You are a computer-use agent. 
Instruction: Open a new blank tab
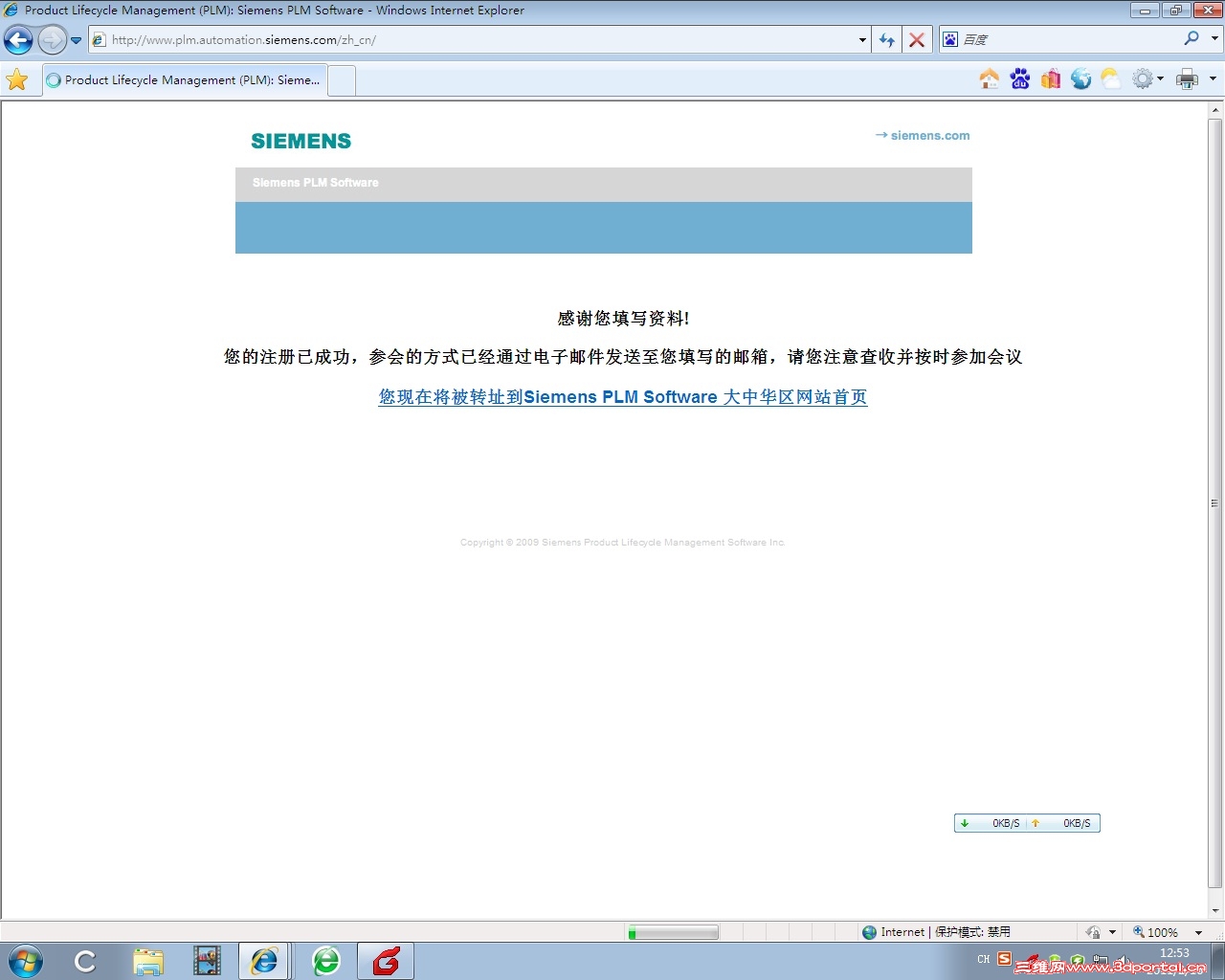(x=342, y=80)
